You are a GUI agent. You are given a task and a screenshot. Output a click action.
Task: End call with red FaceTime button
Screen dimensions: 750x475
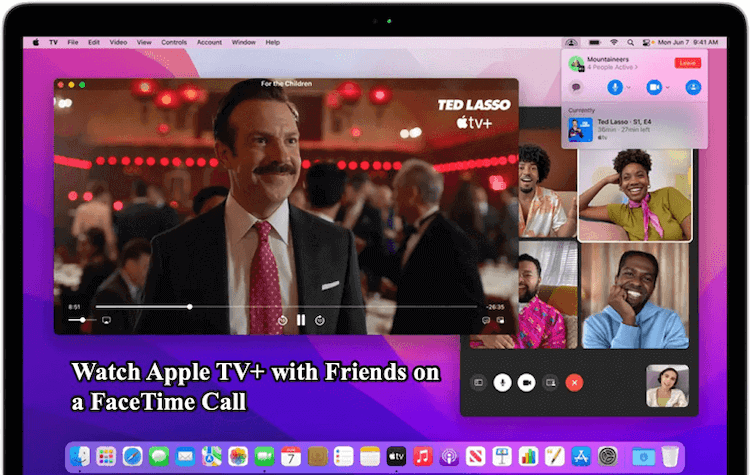click(x=574, y=382)
